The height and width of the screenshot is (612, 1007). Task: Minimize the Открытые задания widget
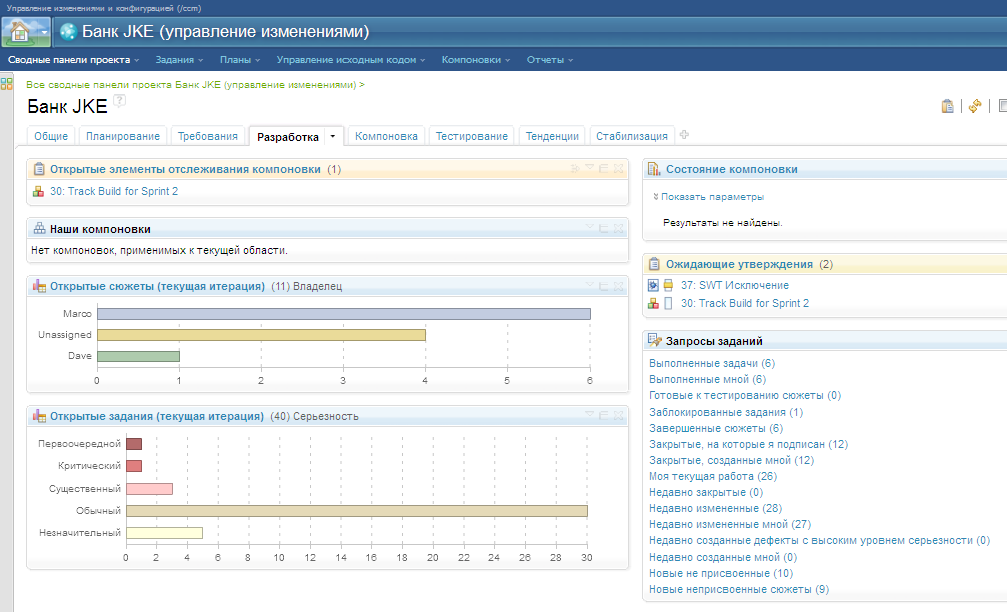[x=603, y=415]
